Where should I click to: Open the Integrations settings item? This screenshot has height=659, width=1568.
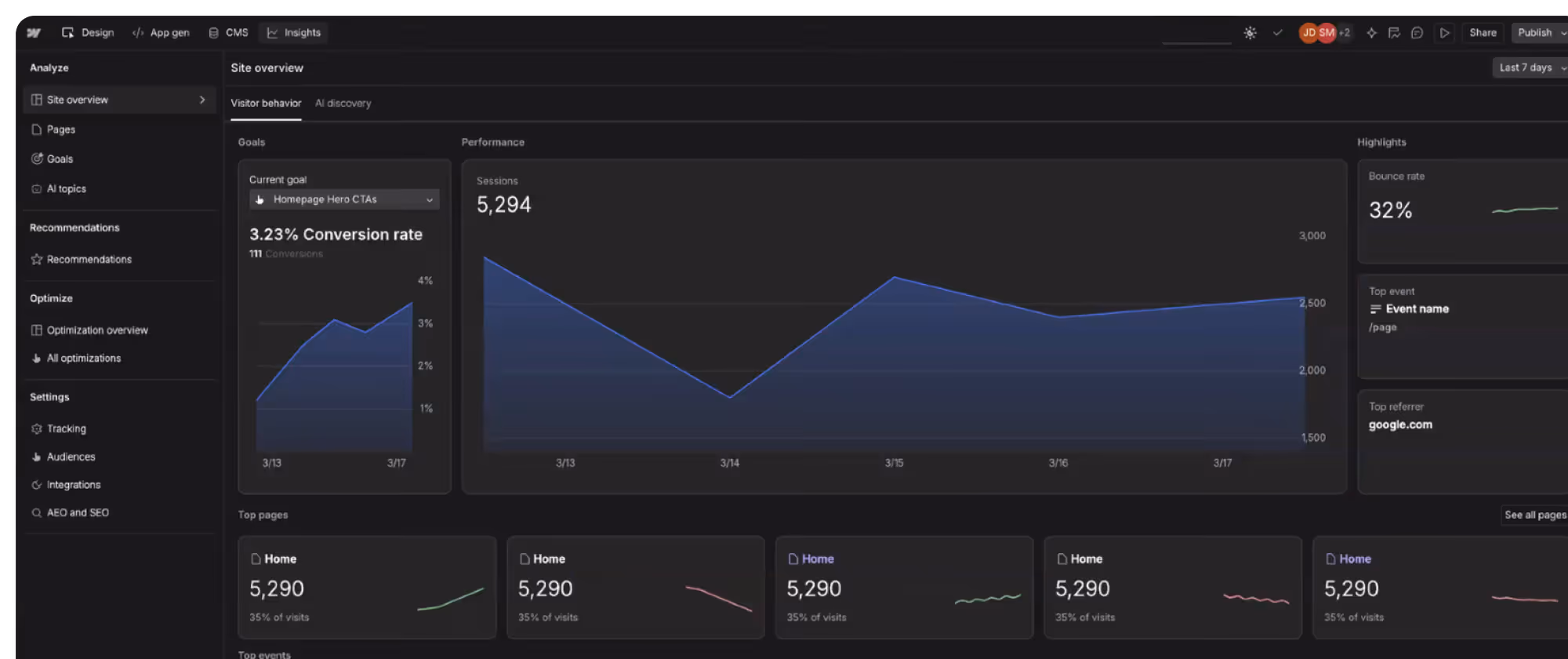[119, 485]
